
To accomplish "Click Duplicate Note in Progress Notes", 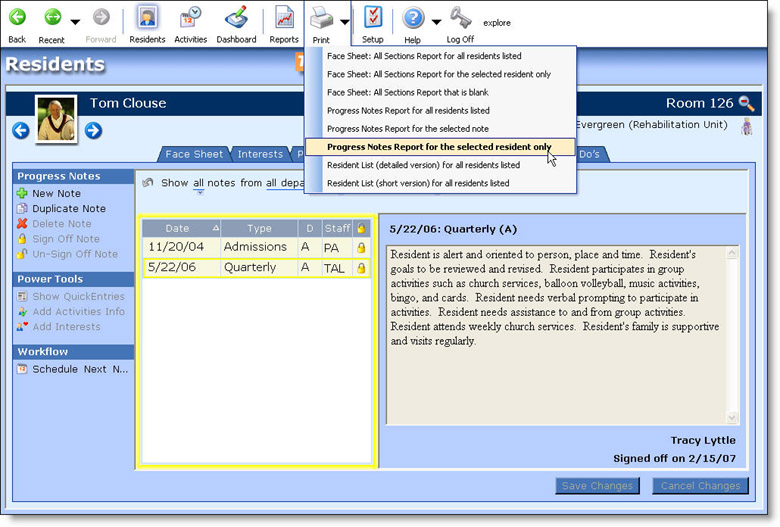I will [x=68, y=209].
